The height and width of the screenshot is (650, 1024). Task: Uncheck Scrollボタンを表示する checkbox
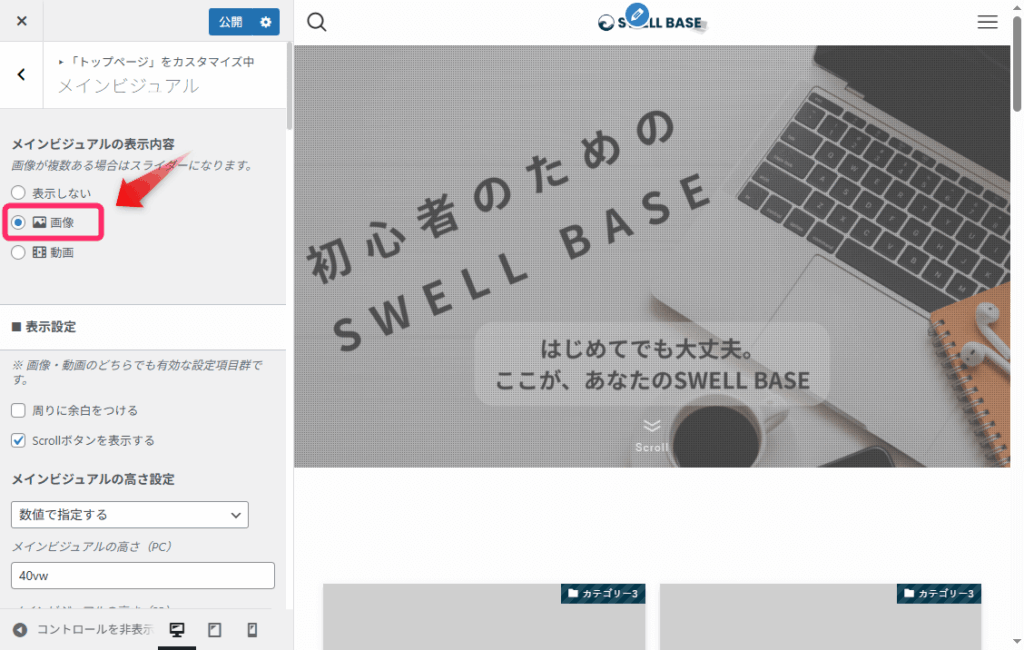coord(18,440)
